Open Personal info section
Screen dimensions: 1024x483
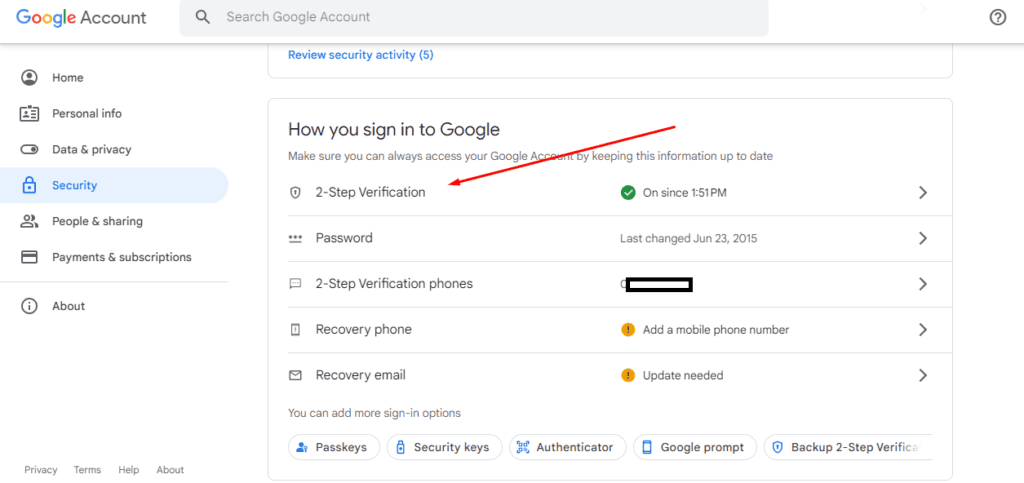pos(114,114)
